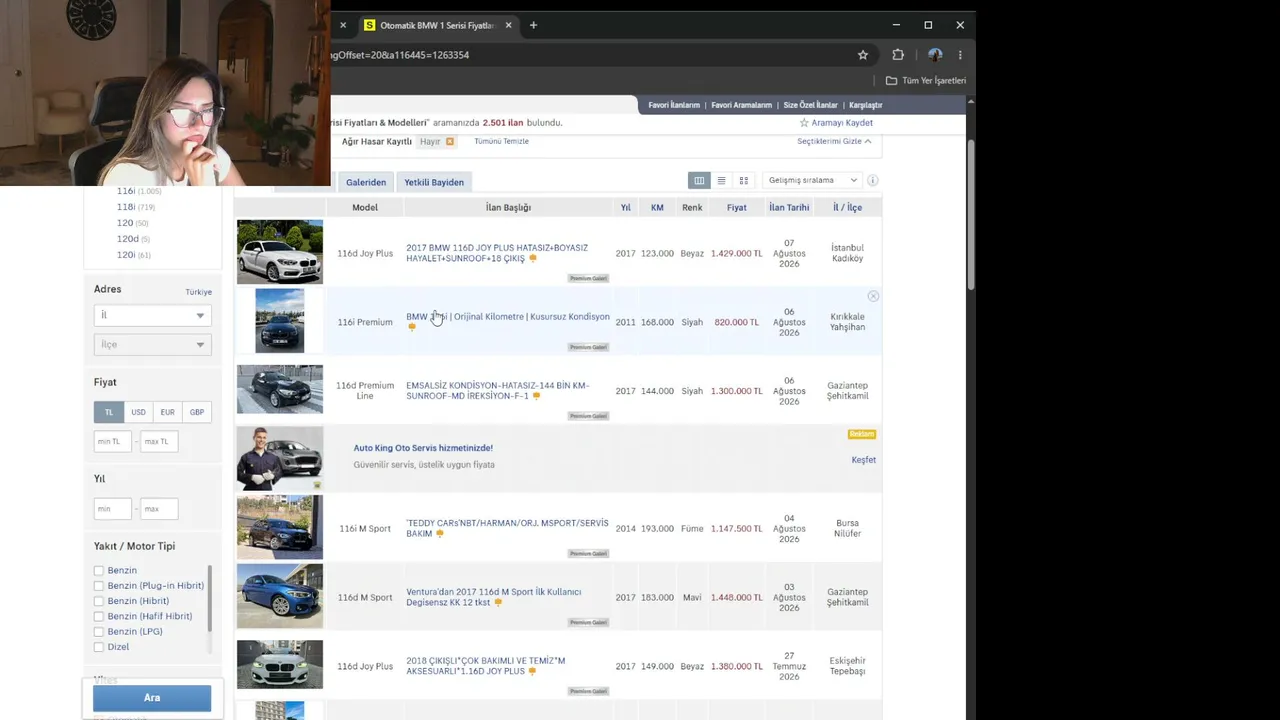Viewport: 1280px width, 720px height.
Task: Open the Chrome extensions puzzle icon
Action: pos(898,55)
